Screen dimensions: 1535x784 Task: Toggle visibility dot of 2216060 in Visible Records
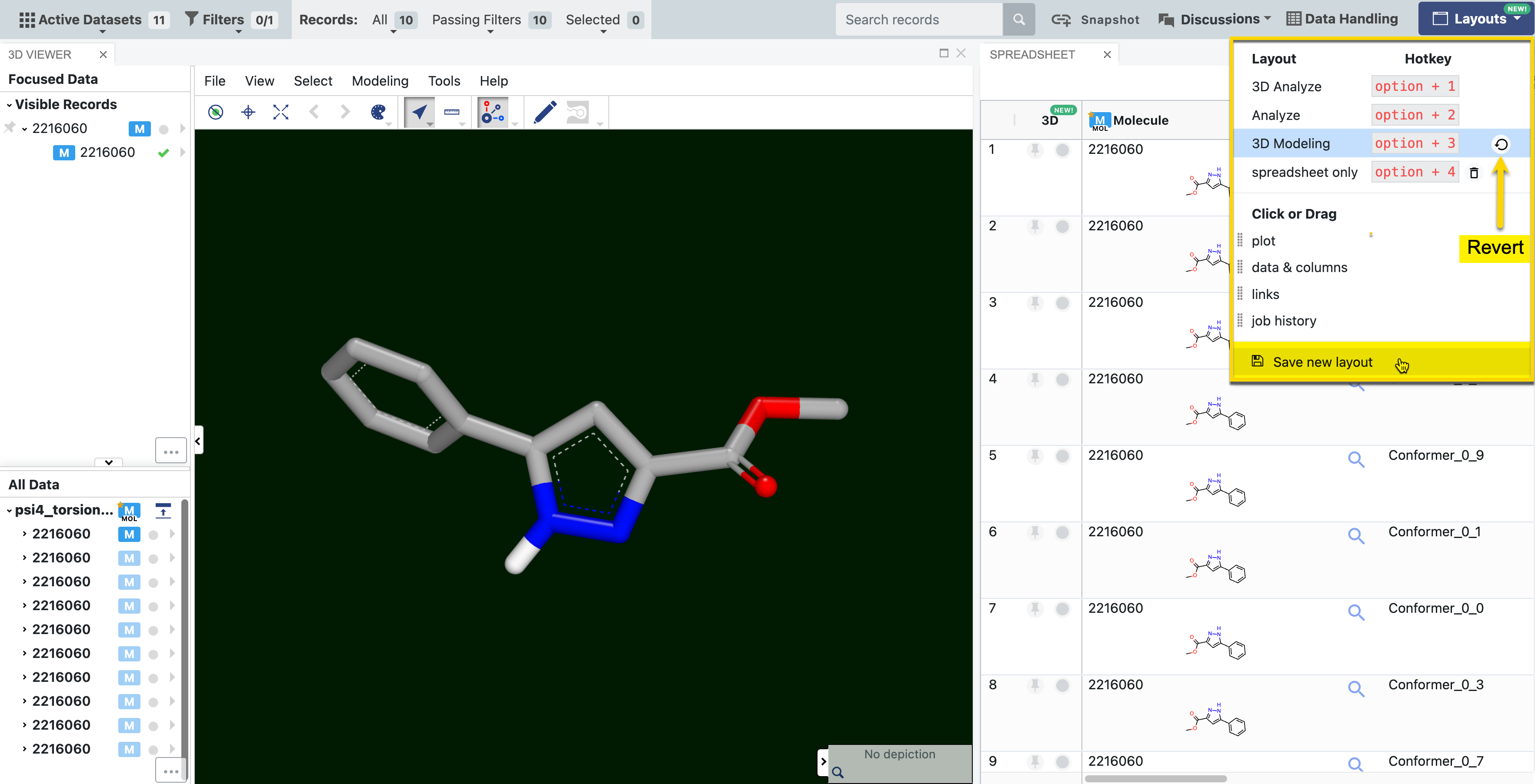point(164,129)
